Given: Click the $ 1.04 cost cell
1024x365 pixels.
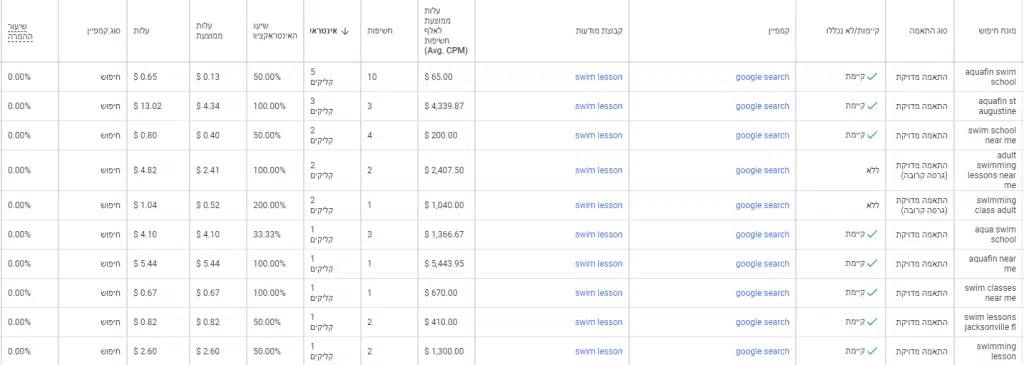Looking at the screenshot, I should pos(145,205).
